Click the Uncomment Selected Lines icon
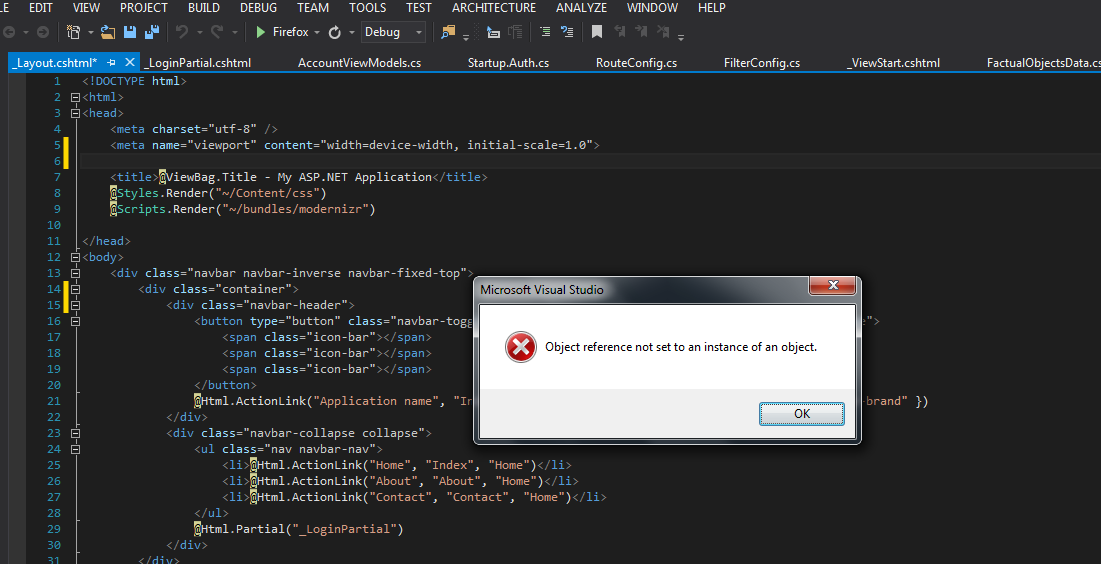 [x=567, y=32]
